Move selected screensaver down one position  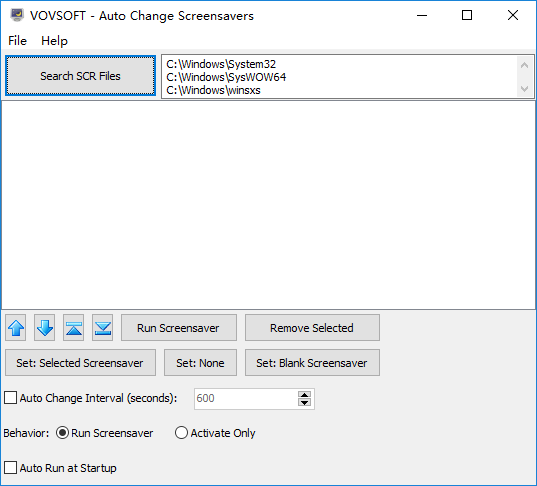pos(45,328)
